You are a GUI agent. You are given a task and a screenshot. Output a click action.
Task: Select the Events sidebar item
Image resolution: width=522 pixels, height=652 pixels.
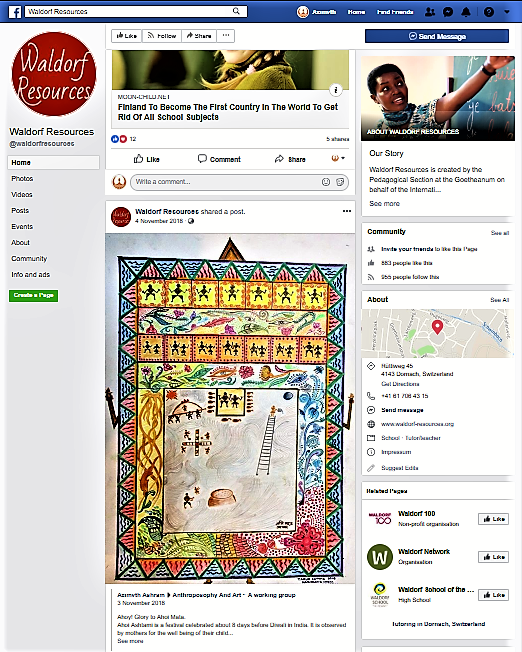click(x=22, y=227)
